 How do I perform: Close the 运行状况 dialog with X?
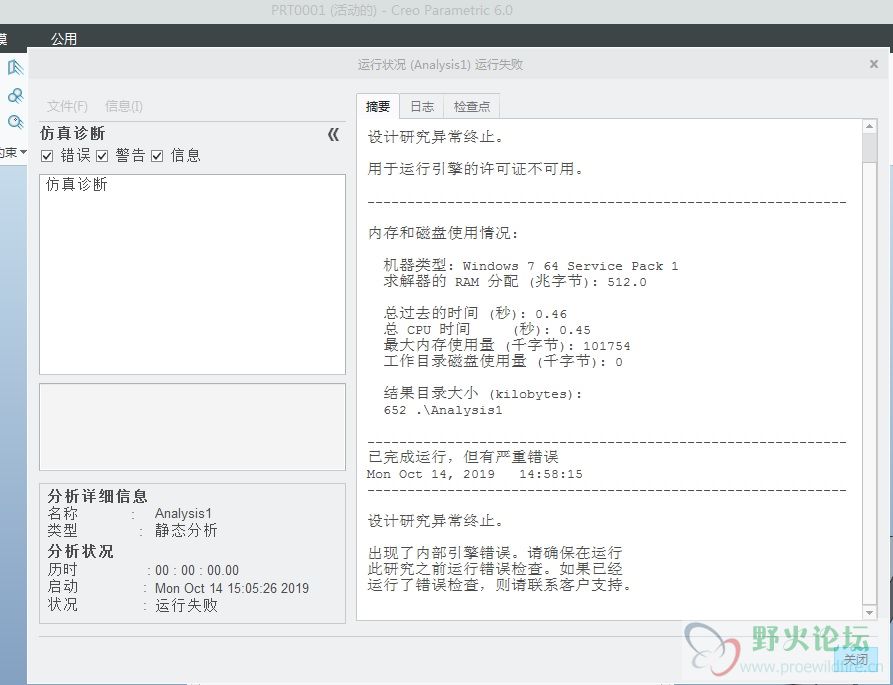874,64
